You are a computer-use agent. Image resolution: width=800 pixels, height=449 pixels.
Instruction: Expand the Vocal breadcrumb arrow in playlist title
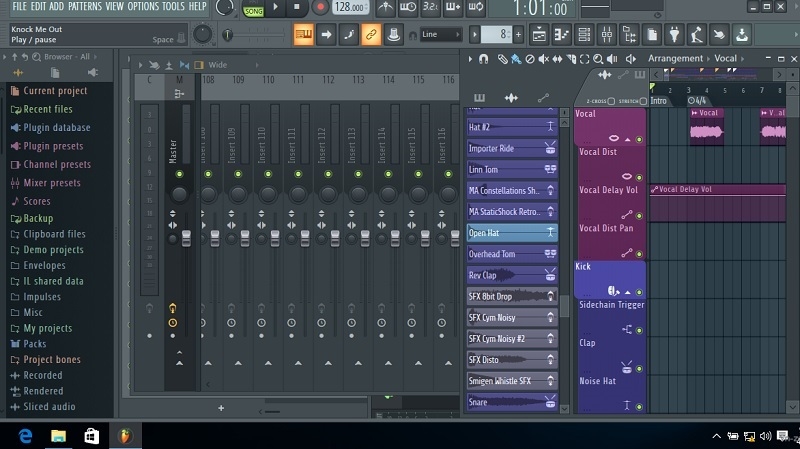coord(742,59)
